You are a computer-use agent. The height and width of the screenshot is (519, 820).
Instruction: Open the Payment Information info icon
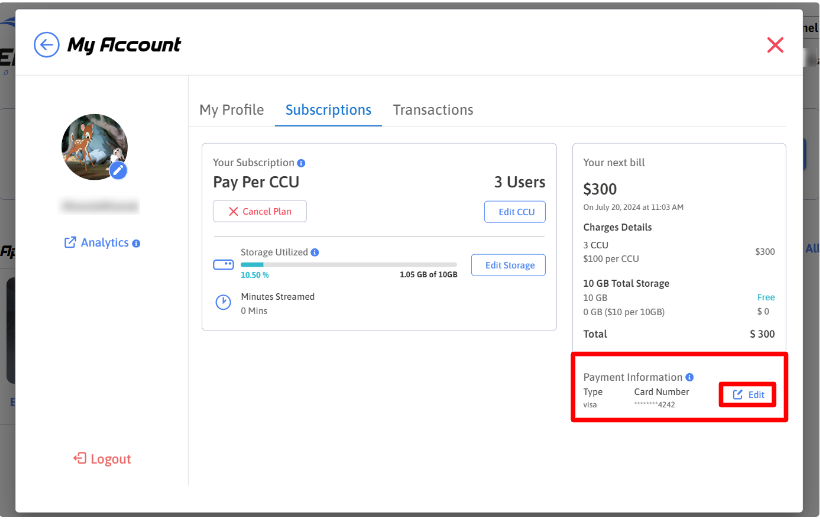(x=690, y=377)
